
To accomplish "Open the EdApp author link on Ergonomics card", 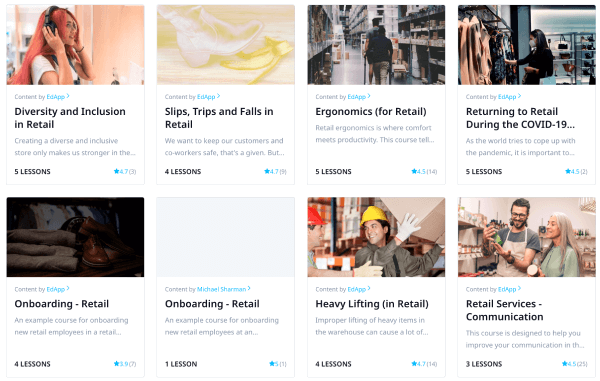I will [x=357, y=97].
